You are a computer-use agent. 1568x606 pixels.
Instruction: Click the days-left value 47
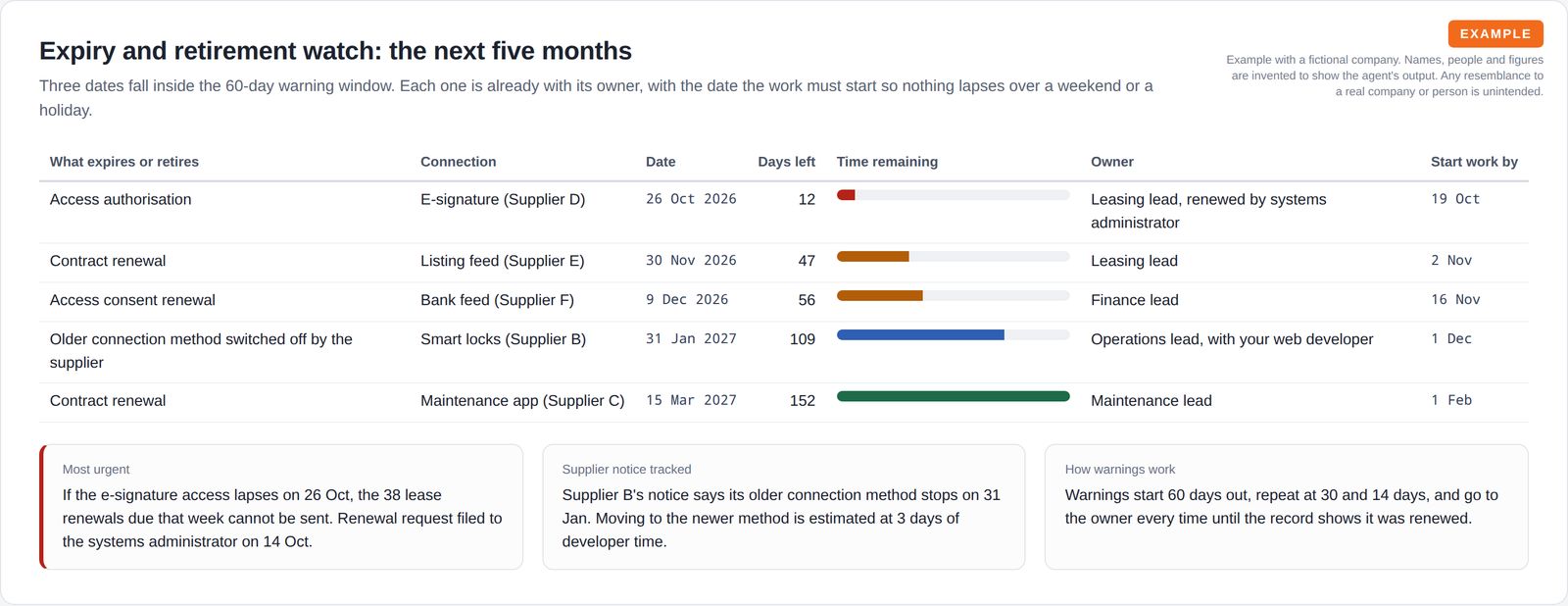(x=807, y=261)
